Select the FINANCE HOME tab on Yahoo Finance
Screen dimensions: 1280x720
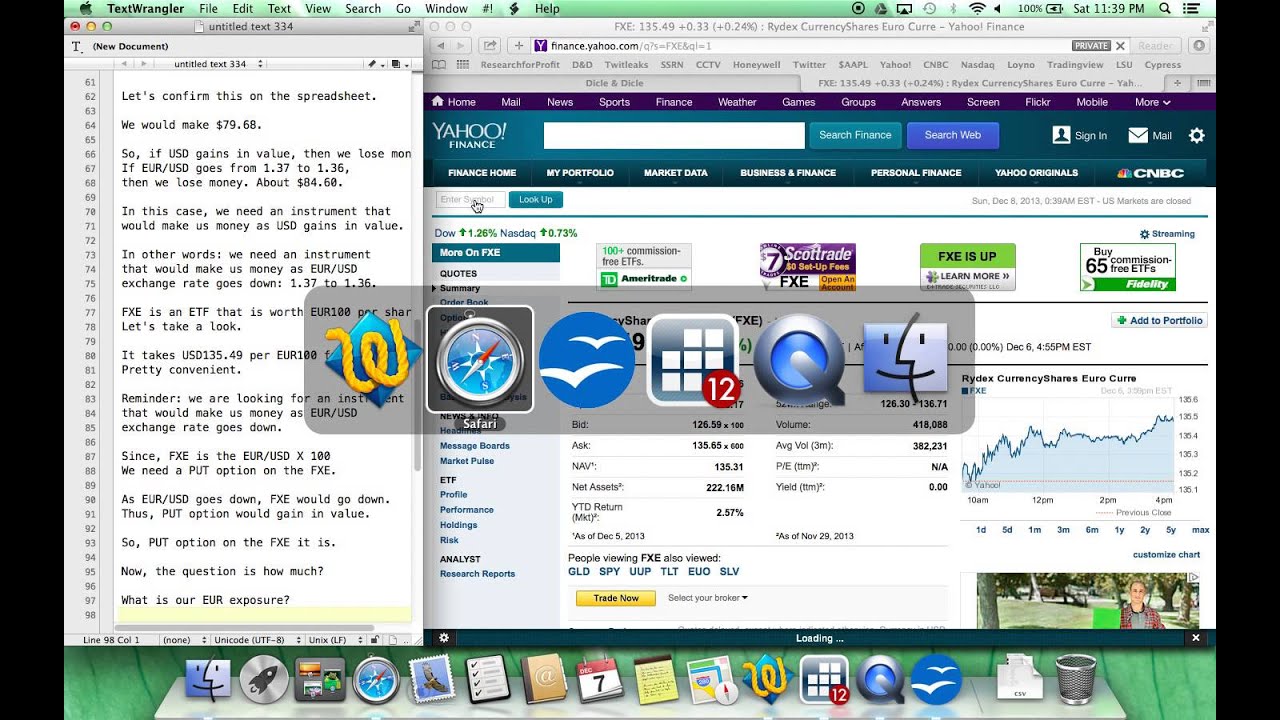[x=482, y=173]
